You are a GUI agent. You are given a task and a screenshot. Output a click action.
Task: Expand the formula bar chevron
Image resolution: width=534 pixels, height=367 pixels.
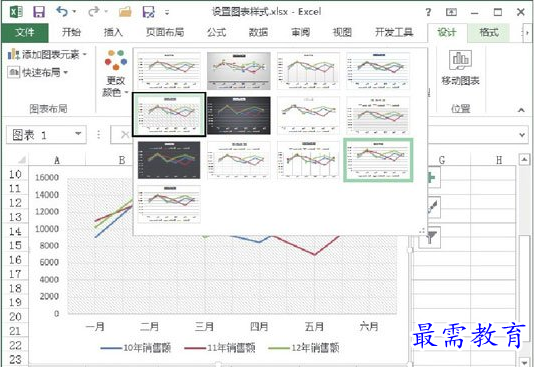[x=522, y=135]
